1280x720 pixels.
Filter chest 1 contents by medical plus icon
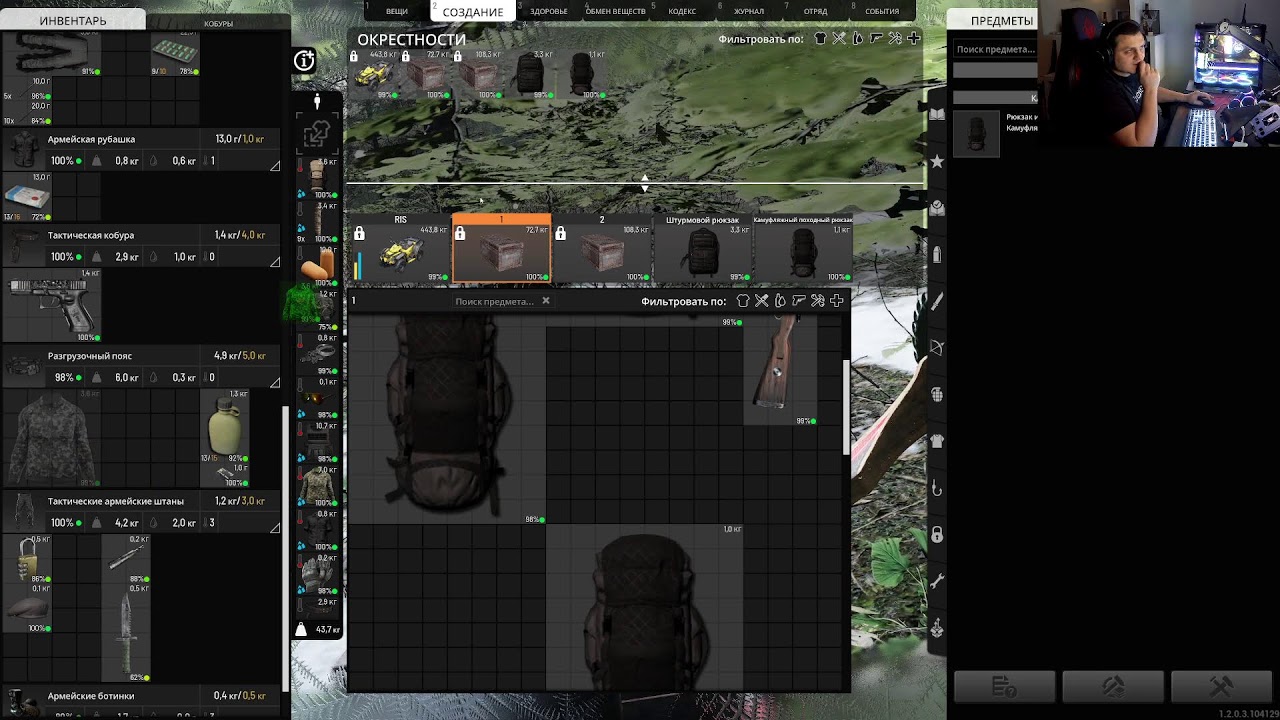click(x=837, y=301)
